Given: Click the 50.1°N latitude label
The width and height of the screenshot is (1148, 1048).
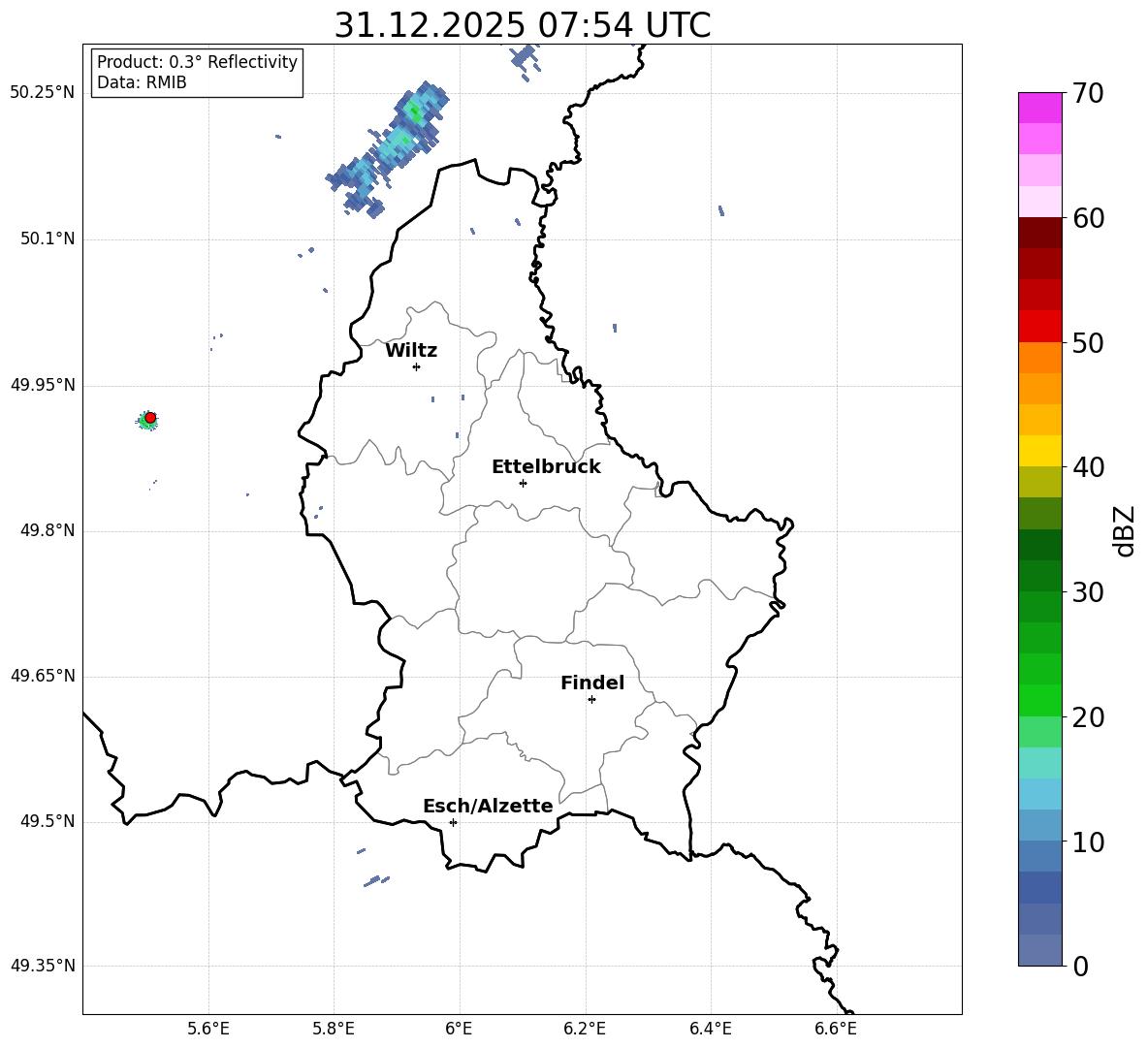Looking at the screenshot, I should [48, 238].
